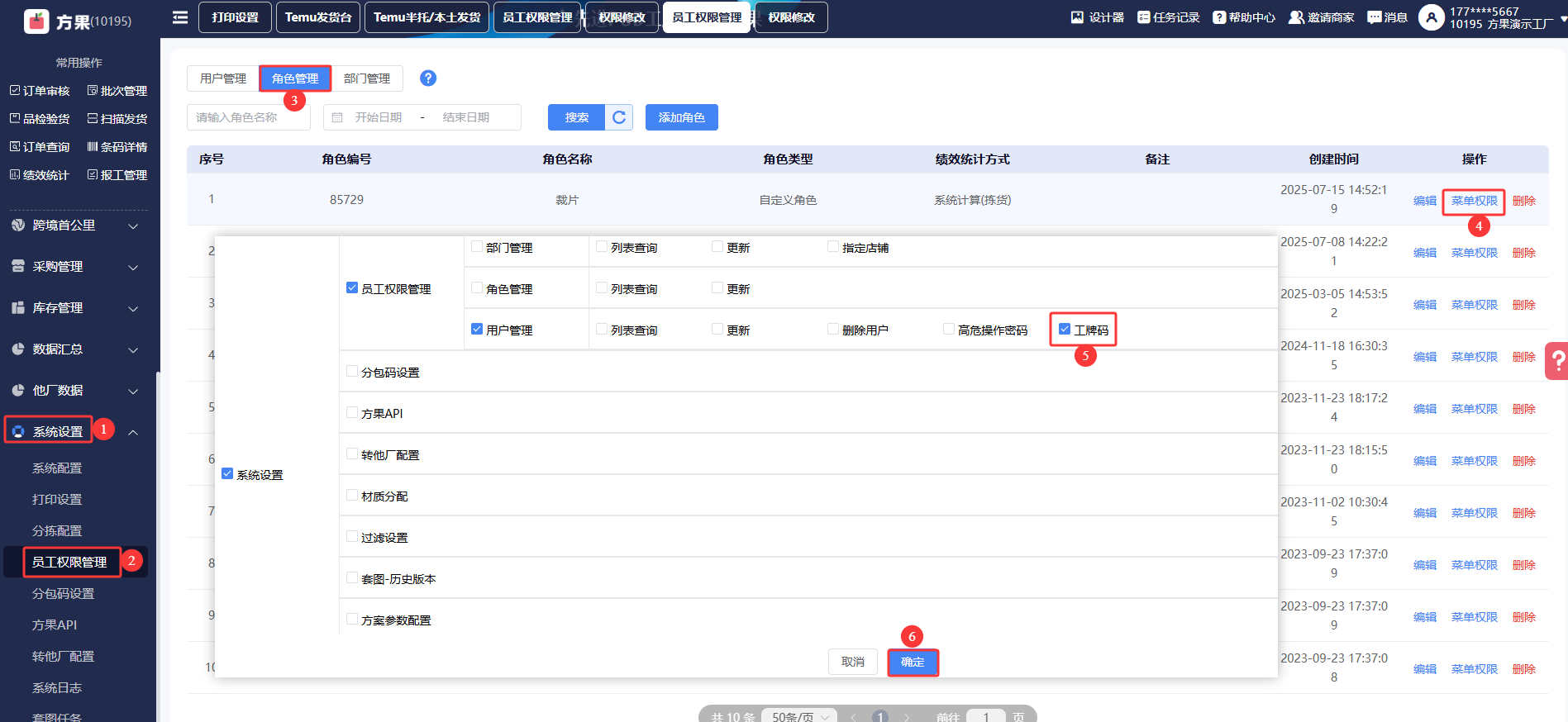Select 系统日志 in the sidebar
This screenshot has height=722, width=1568.
pyautogui.click(x=57, y=687)
